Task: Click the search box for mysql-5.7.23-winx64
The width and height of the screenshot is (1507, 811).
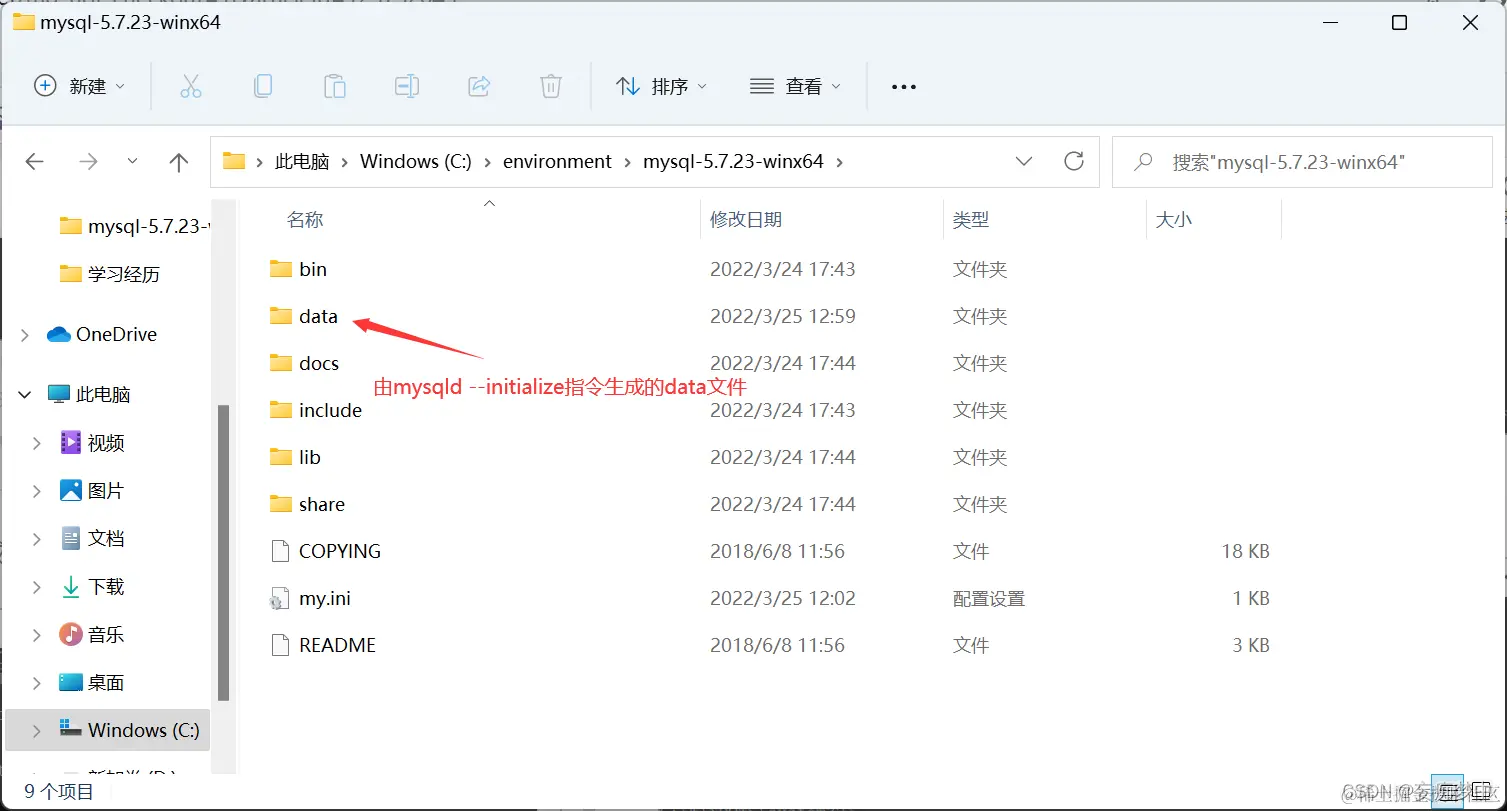Action: pos(1302,162)
